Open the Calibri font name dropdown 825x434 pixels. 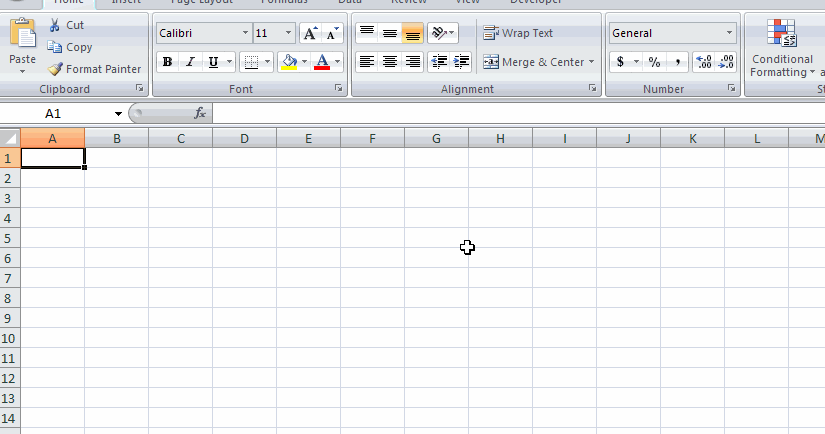click(245, 33)
